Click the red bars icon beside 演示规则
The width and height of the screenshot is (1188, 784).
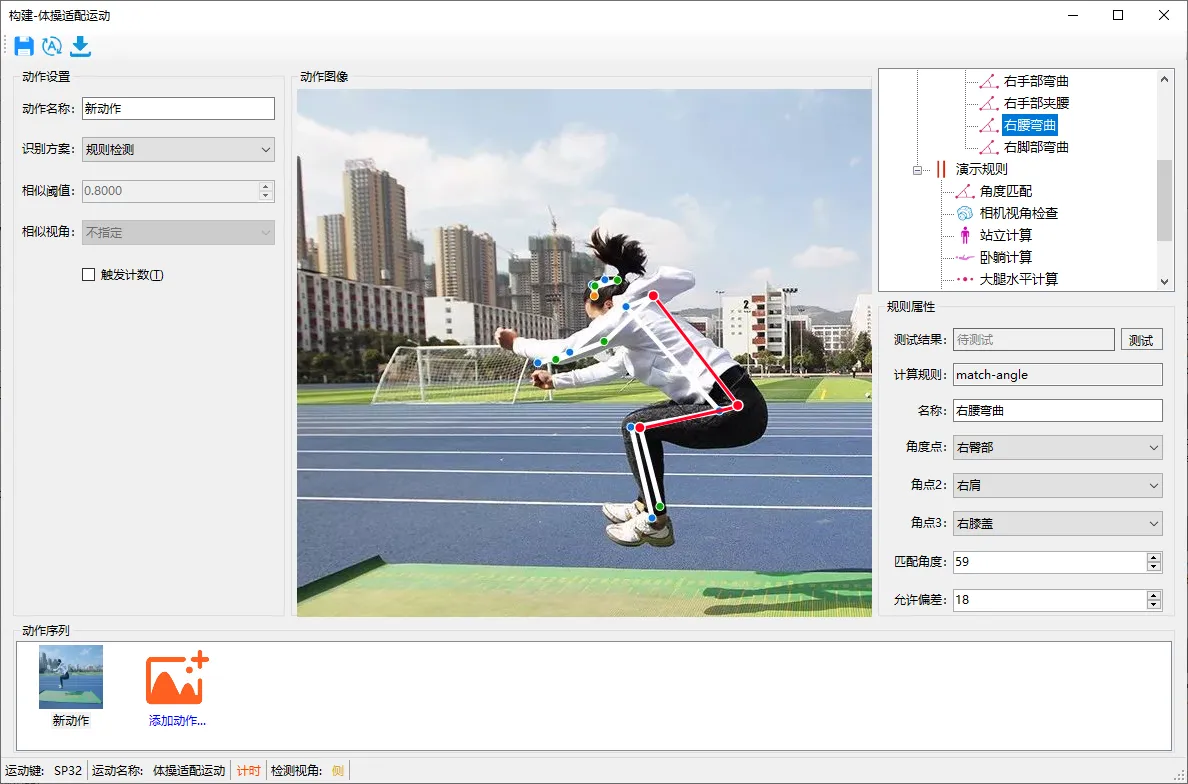click(941, 169)
